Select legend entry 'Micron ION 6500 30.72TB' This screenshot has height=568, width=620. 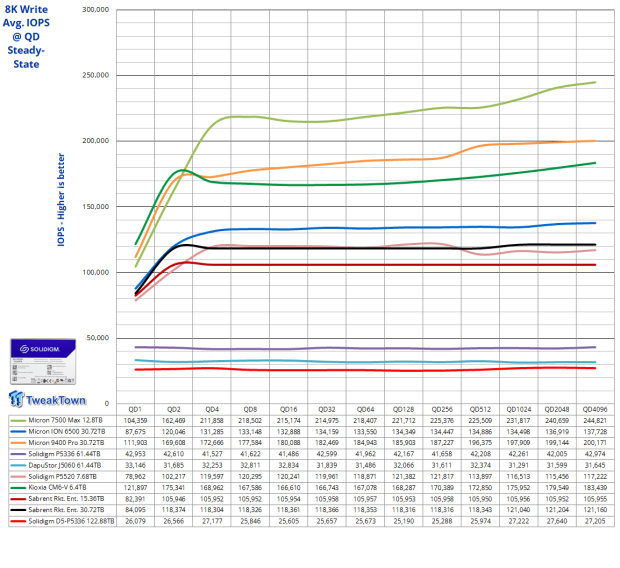(67, 431)
